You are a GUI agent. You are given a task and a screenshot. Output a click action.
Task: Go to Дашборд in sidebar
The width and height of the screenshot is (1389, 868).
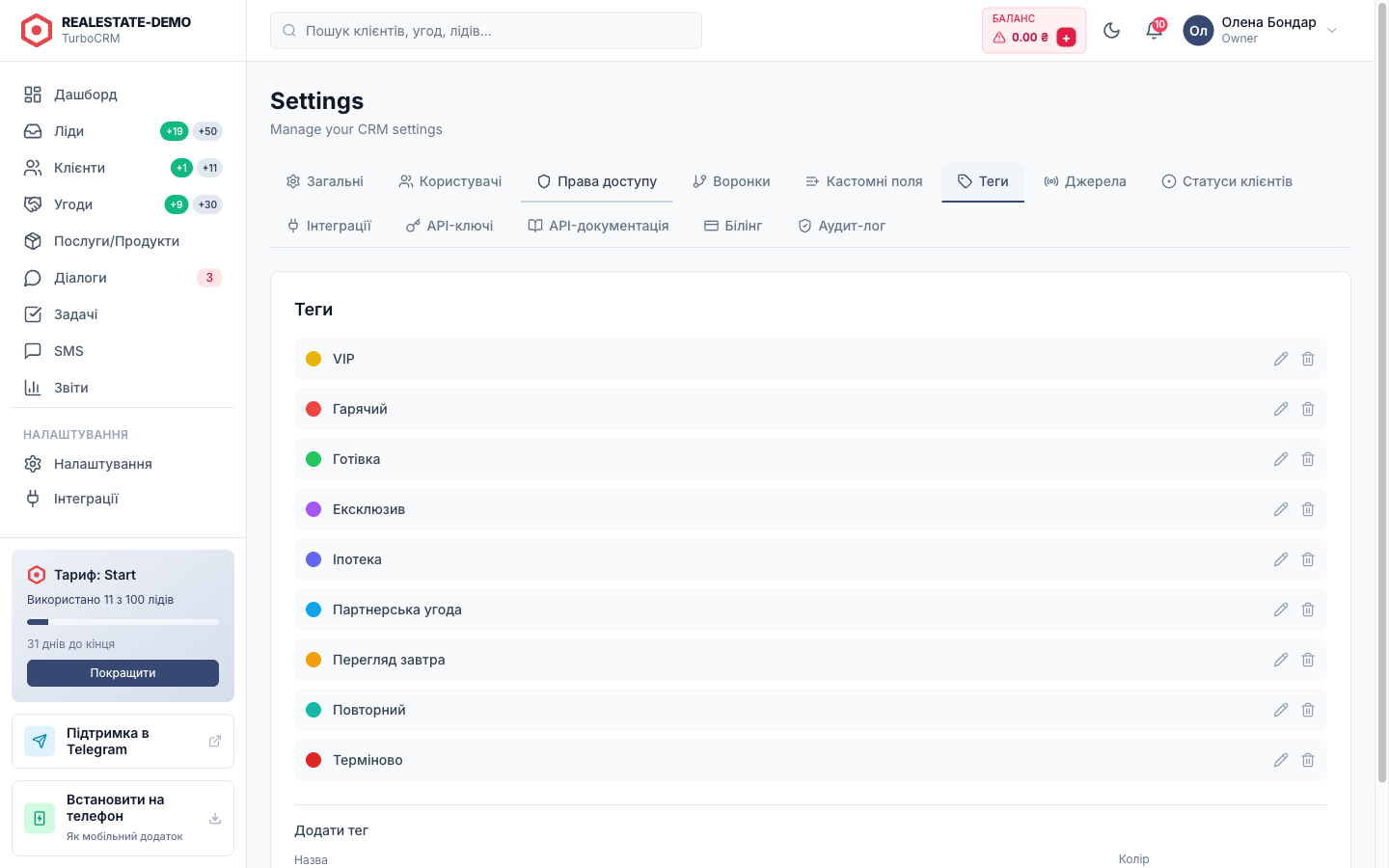(x=123, y=95)
